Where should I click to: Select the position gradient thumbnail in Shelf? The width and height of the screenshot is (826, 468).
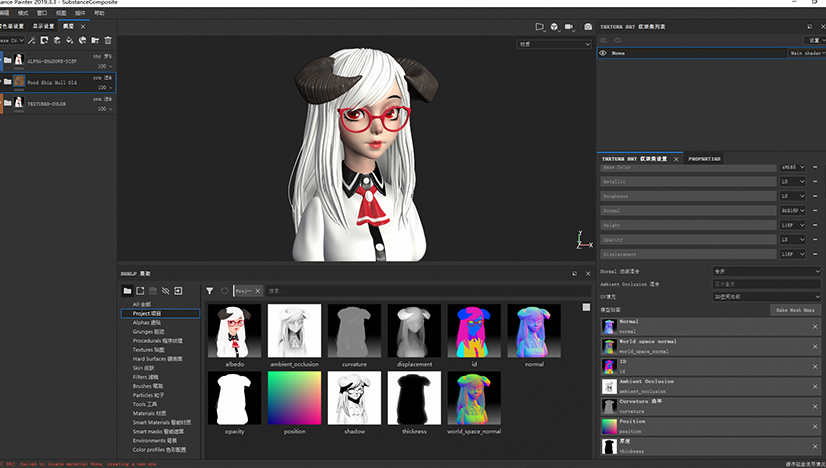pos(294,398)
